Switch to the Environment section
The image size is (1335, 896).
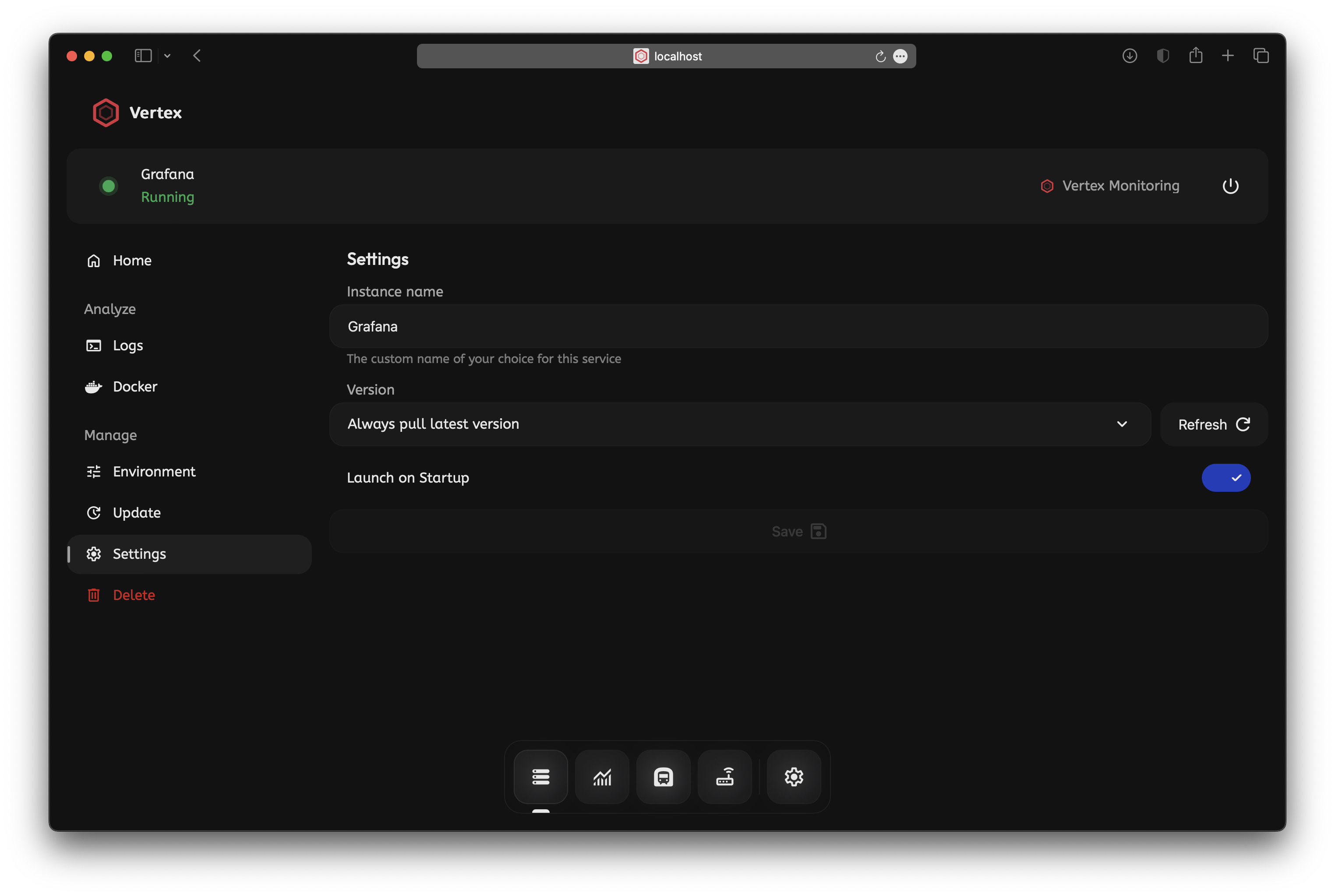(154, 471)
